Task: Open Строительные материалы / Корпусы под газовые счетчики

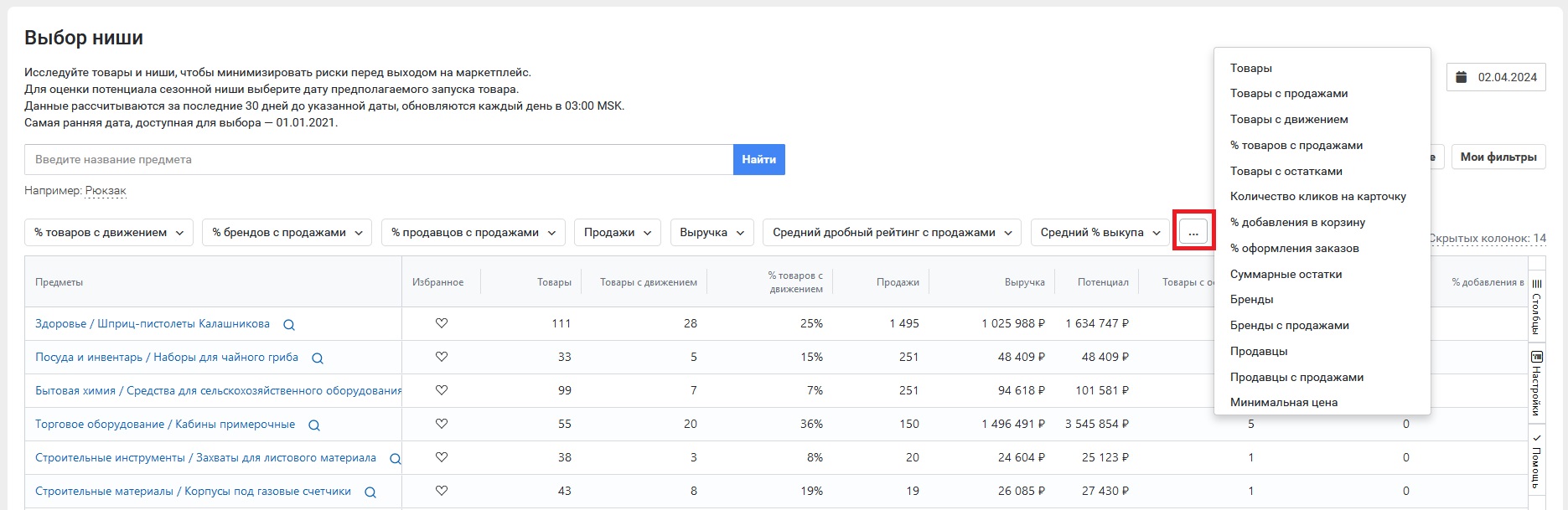Action: click(x=193, y=491)
